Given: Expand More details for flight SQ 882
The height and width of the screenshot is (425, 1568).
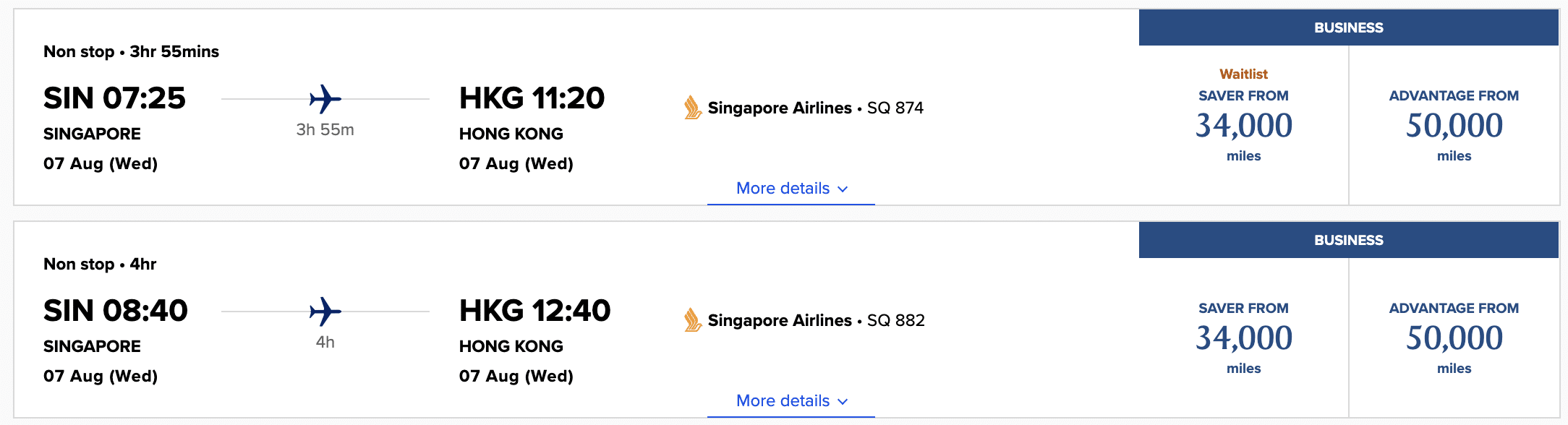Looking at the screenshot, I should 791,401.
